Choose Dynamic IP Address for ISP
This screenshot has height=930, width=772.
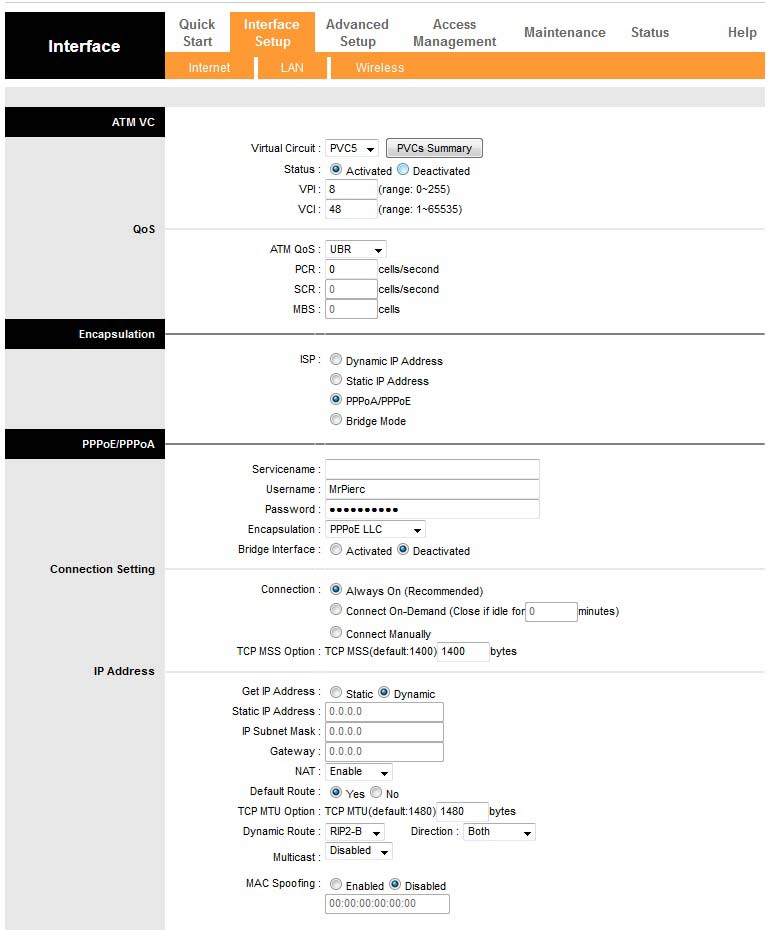click(336, 359)
